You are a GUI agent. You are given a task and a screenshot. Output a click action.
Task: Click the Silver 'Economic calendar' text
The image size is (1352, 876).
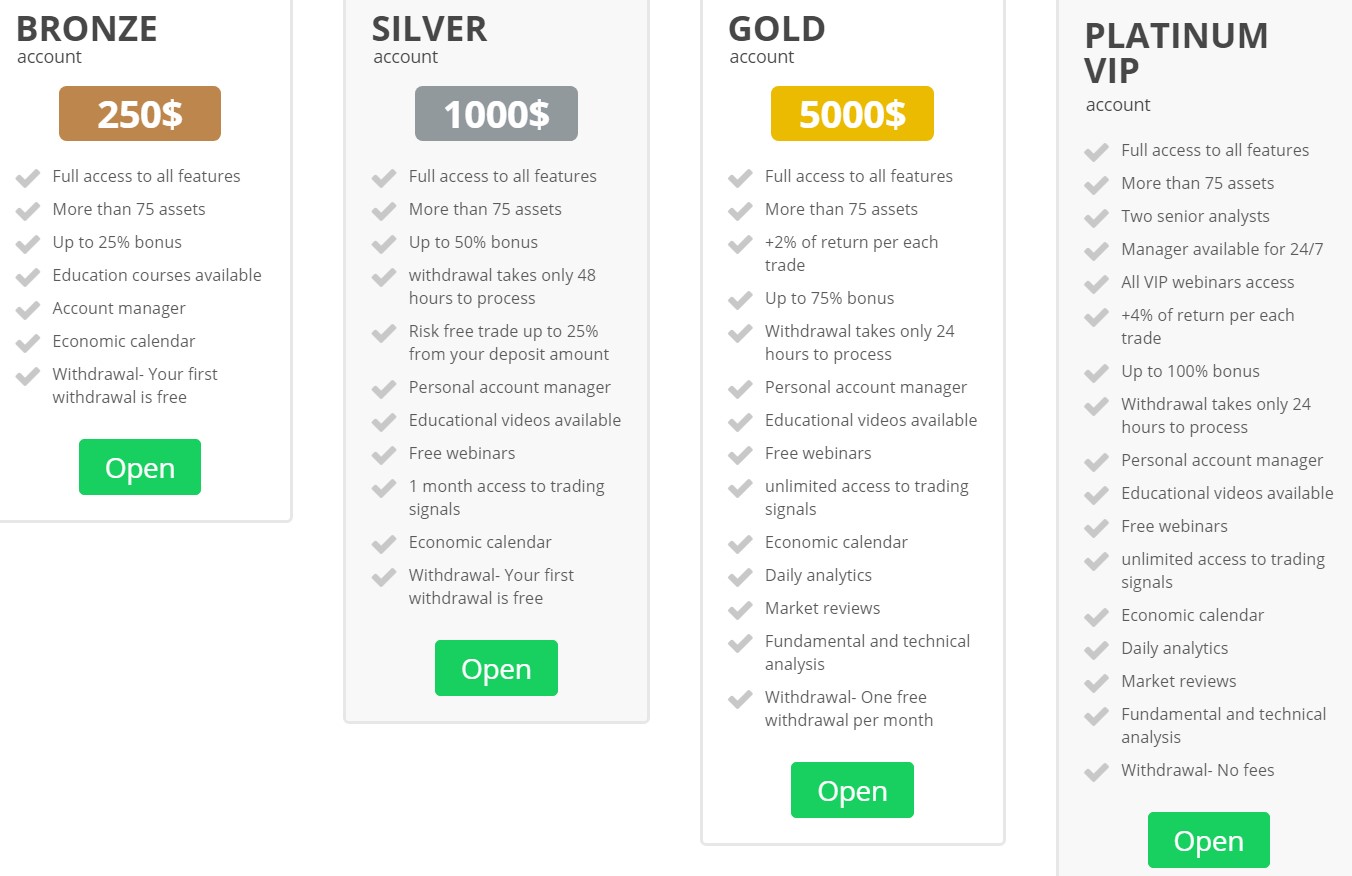coord(480,542)
